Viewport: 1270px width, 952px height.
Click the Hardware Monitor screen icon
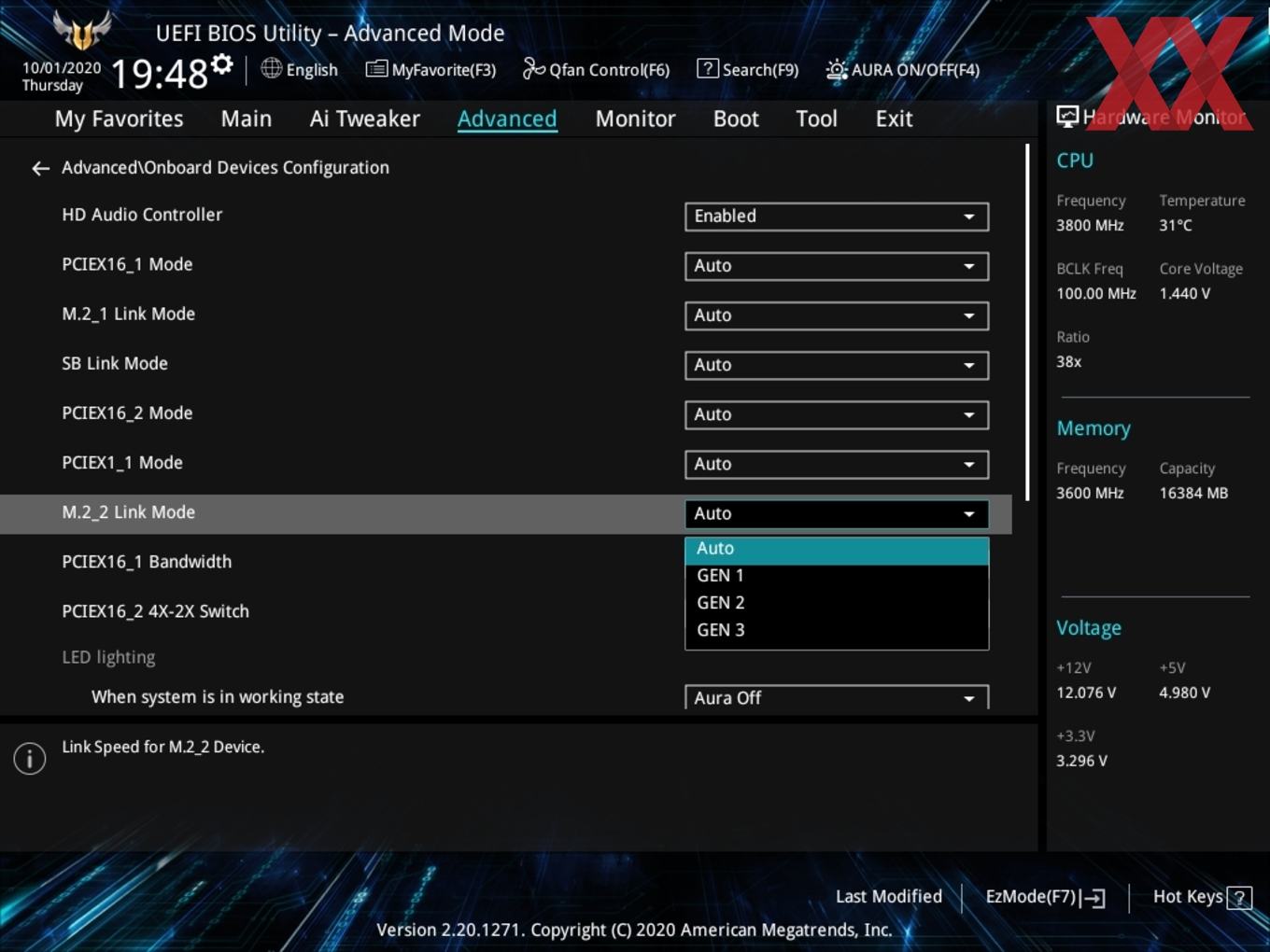1067,117
